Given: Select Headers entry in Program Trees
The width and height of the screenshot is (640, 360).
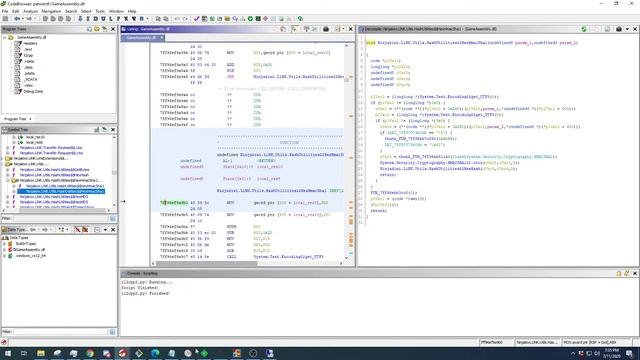Looking at the screenshot, I should (x=30, y=43).
